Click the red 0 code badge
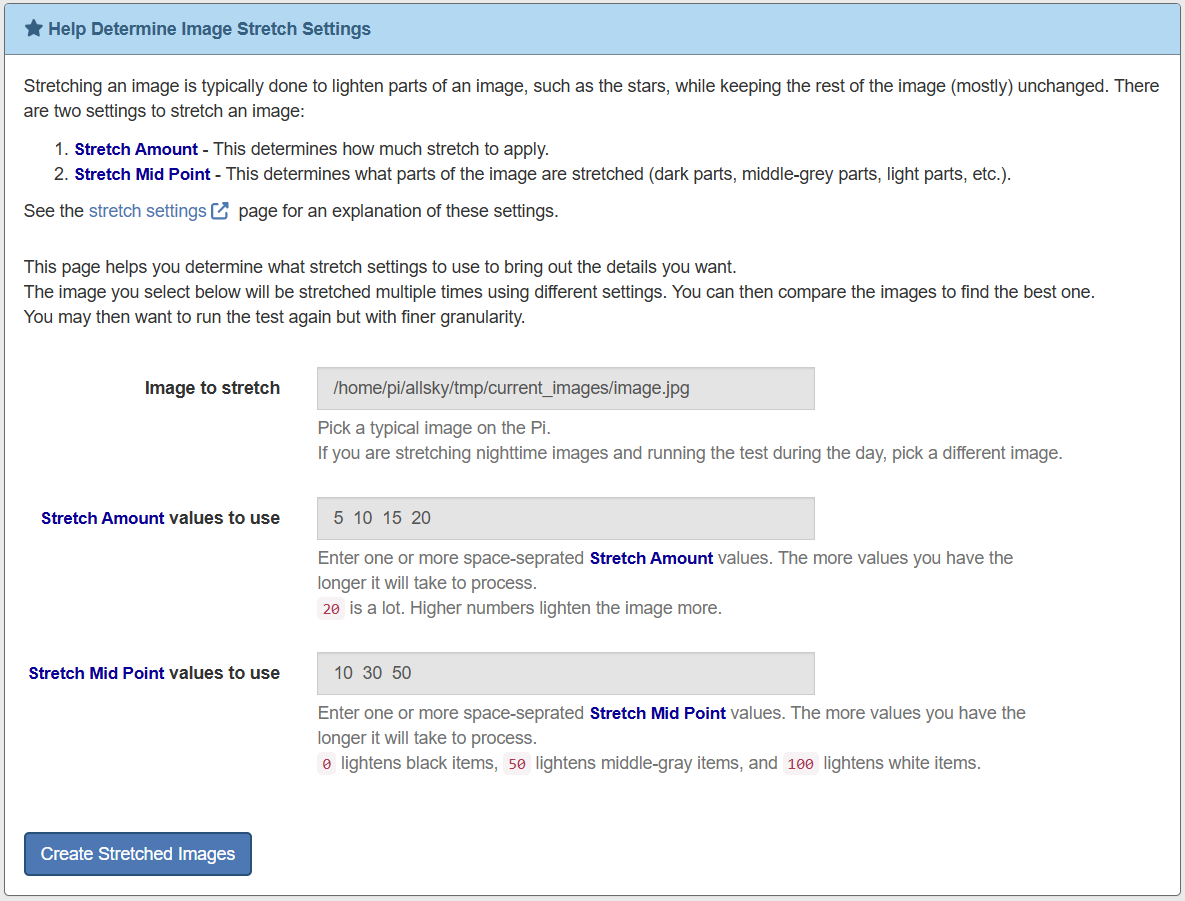 [326, 763]
